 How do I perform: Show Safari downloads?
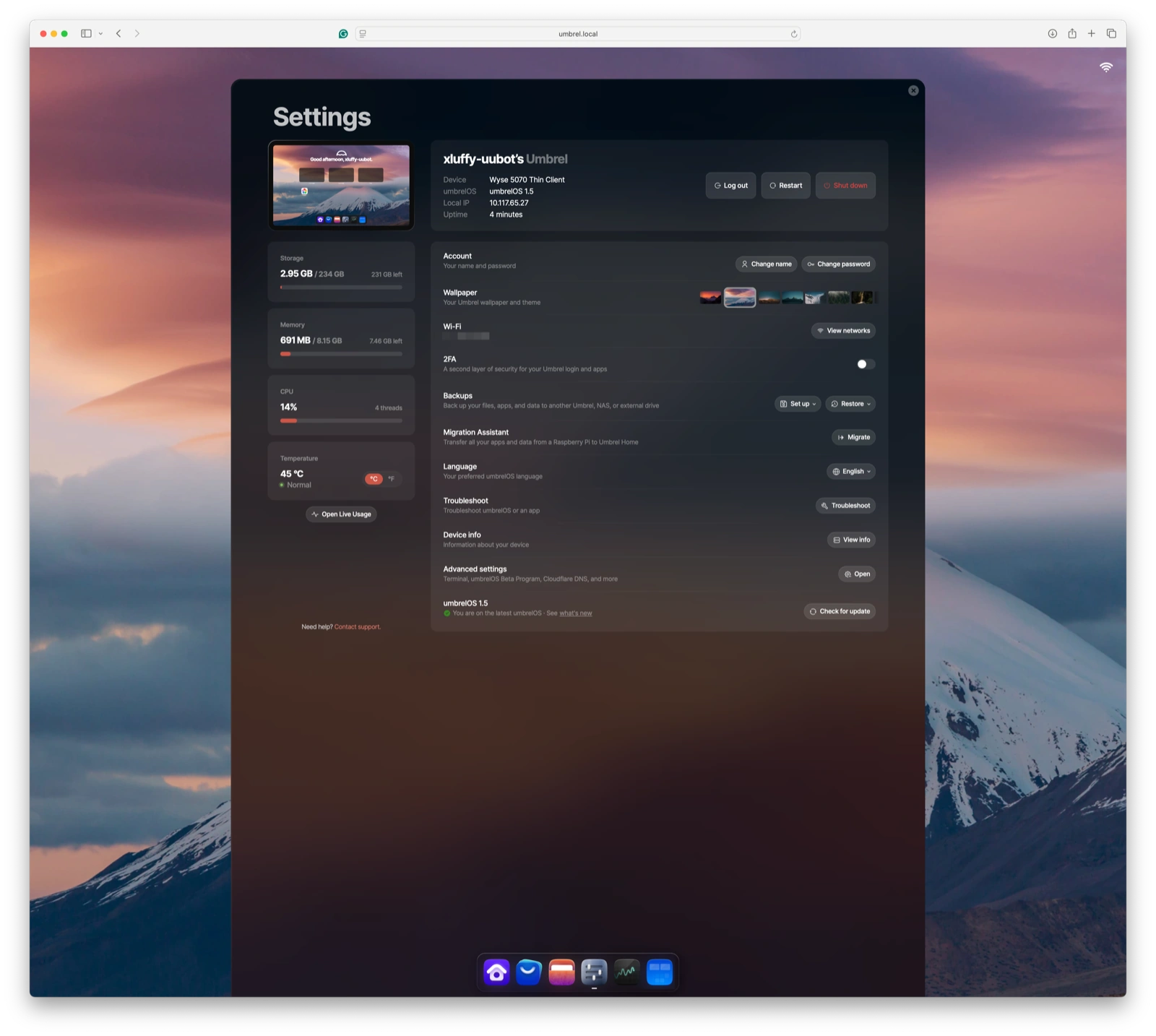coord(1053,33)
